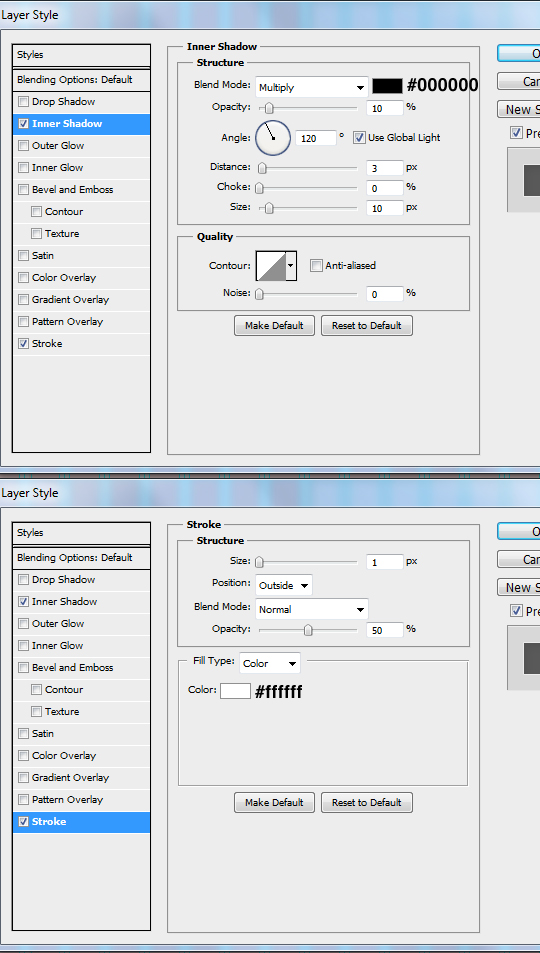Select Blending Options: Default in bottom dialog
This screenshot has width=540, height=953.
pyautogui.click(x=81, y=557)
